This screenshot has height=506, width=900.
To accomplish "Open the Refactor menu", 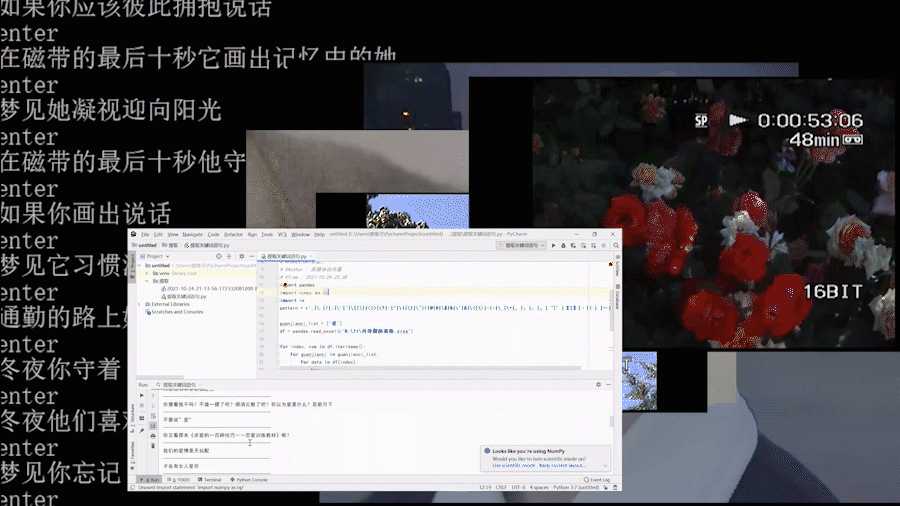I will tap(233, 234).
